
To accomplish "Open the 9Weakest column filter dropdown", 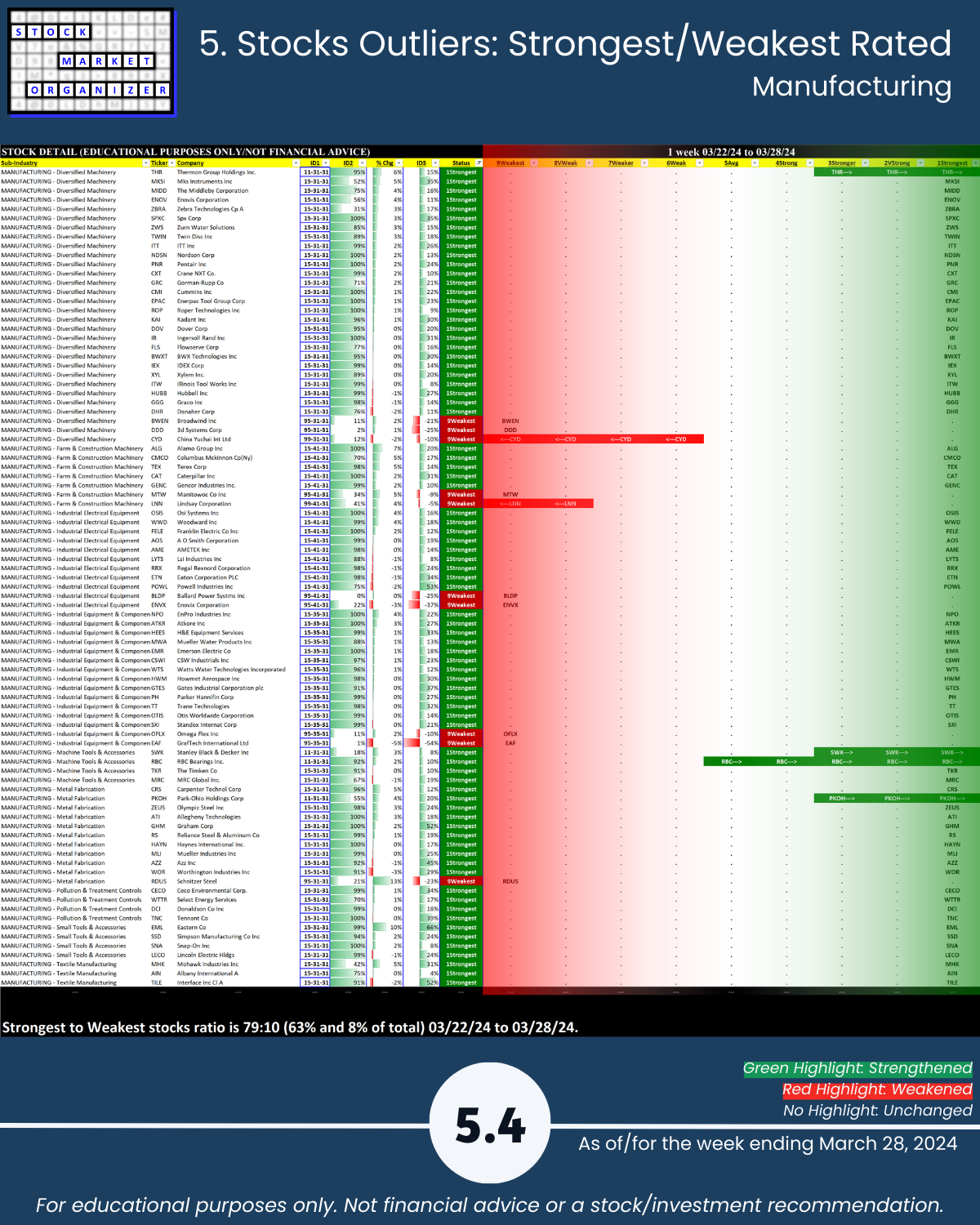I will pyautogui.click(x=534, y=163).
